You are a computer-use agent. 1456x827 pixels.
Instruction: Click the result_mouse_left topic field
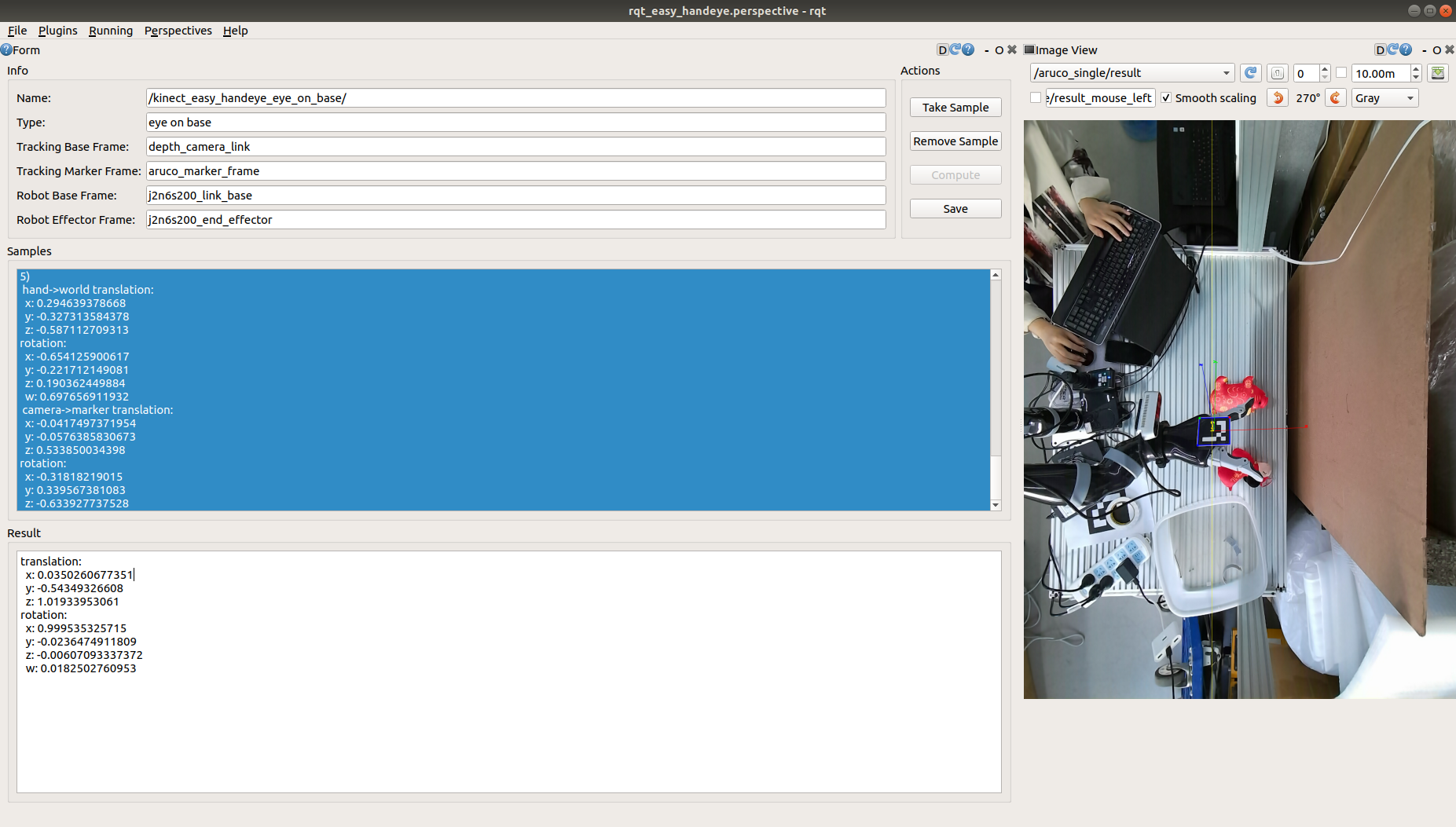pos(1100,98)
